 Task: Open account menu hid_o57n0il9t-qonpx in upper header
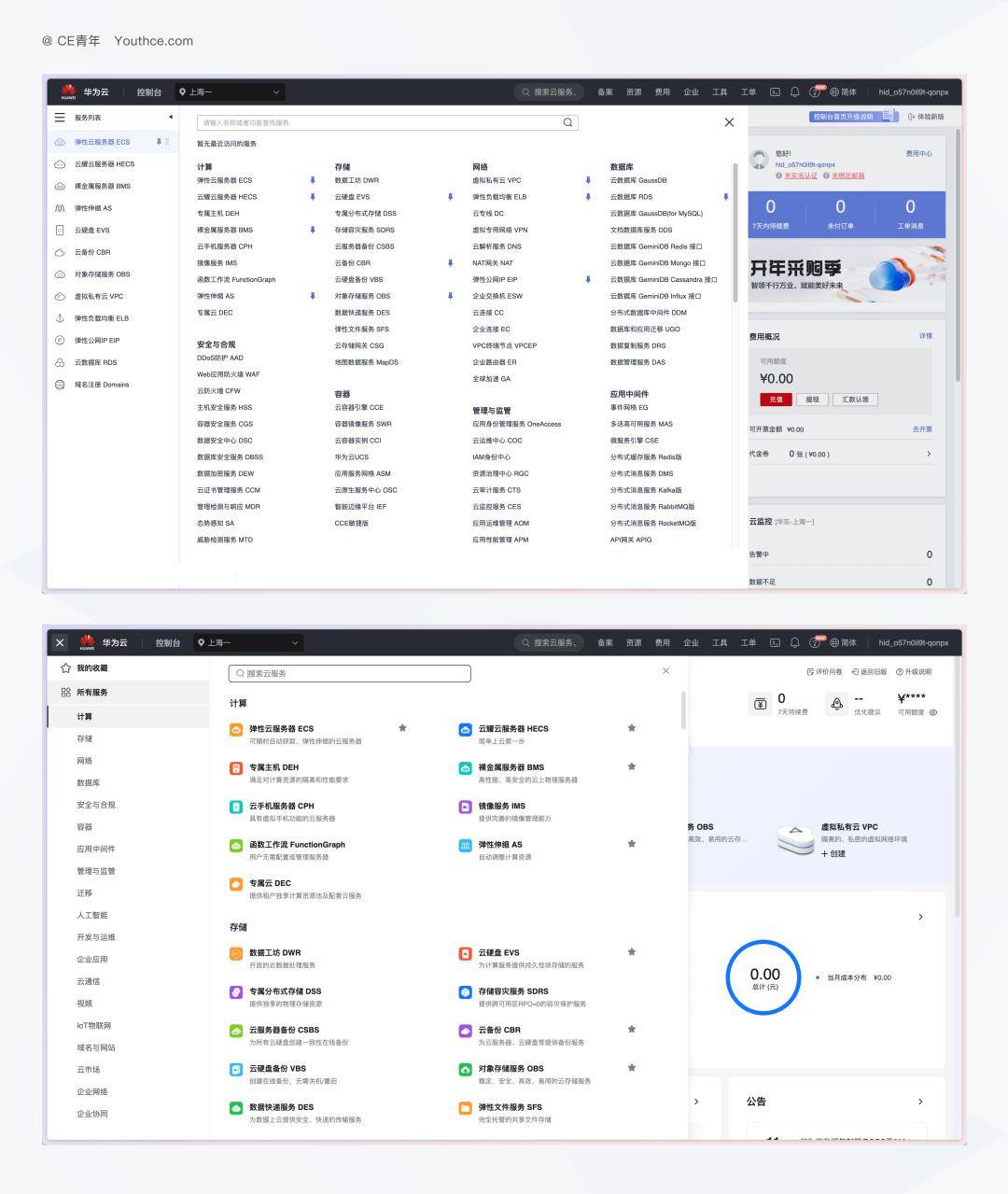click(913, 92)
